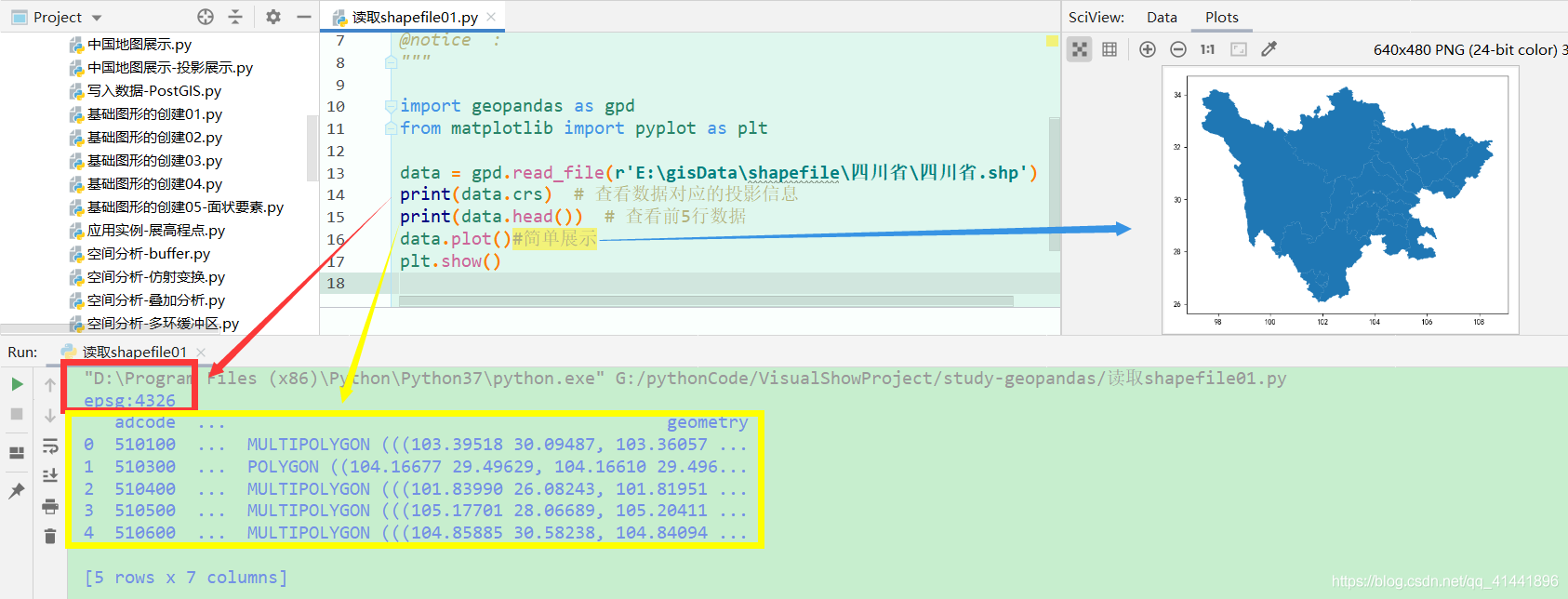
Task: Click 'import geopandas as gpd' line
Action: [517, 106]
